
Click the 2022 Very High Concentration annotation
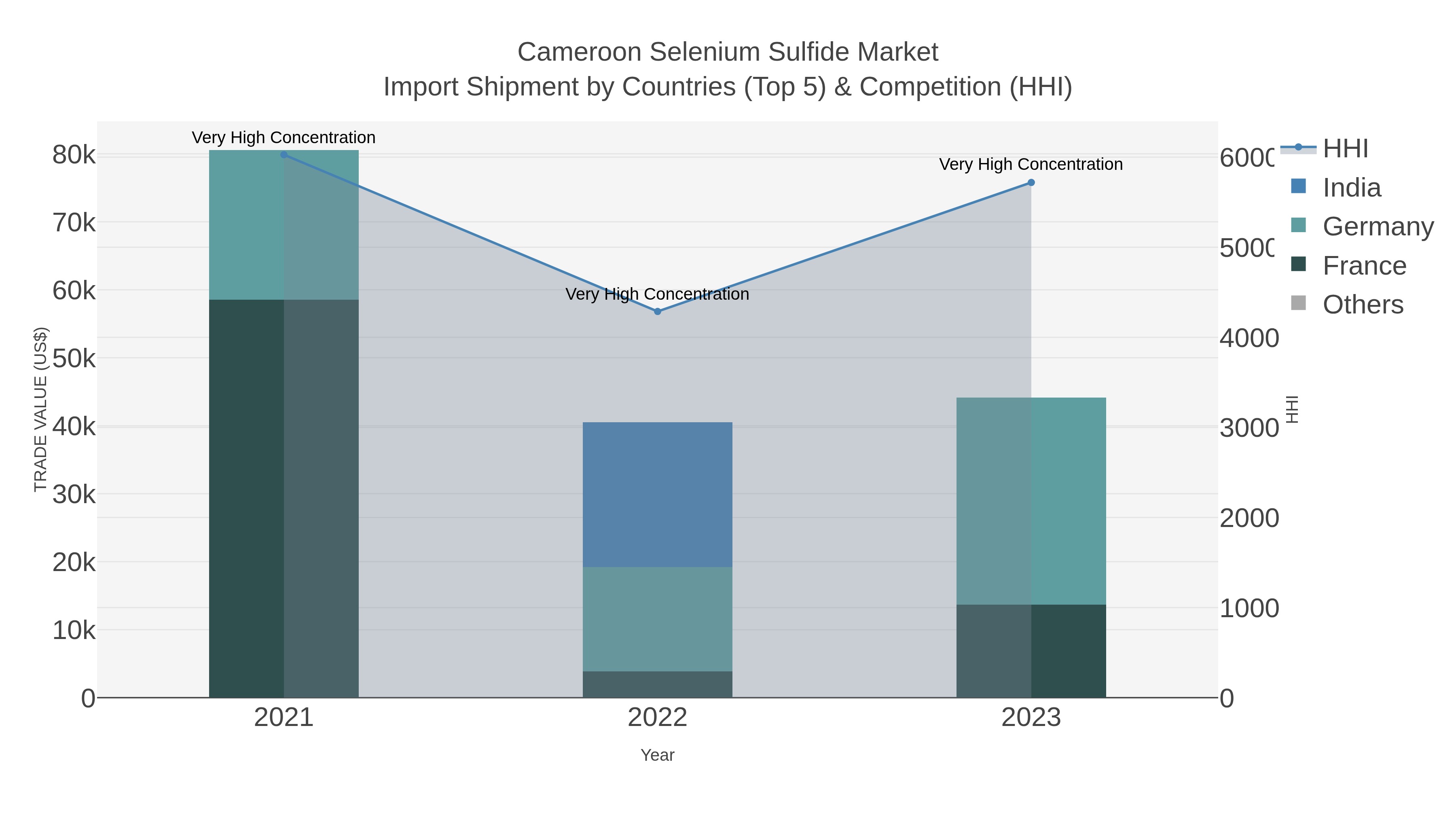coord(657,294)
